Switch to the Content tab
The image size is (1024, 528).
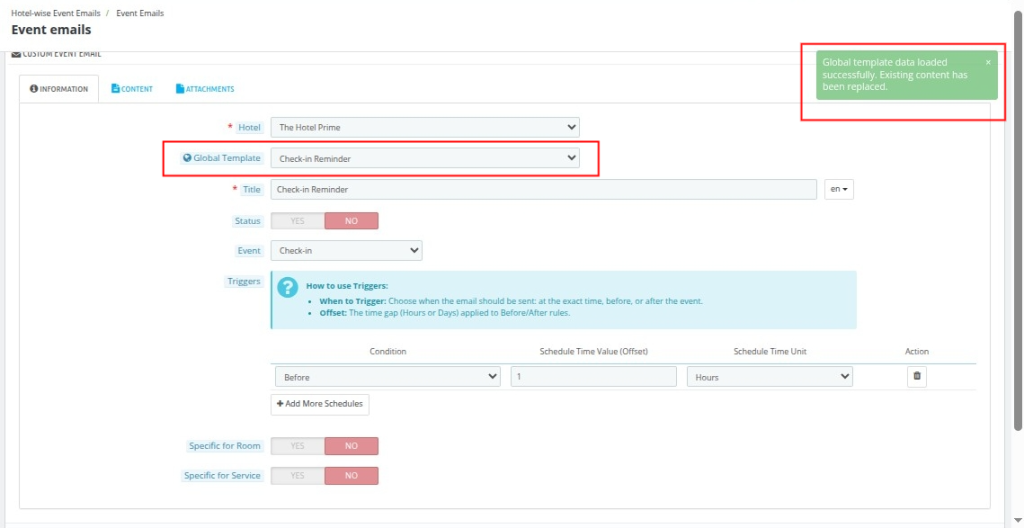click(131, 89)
